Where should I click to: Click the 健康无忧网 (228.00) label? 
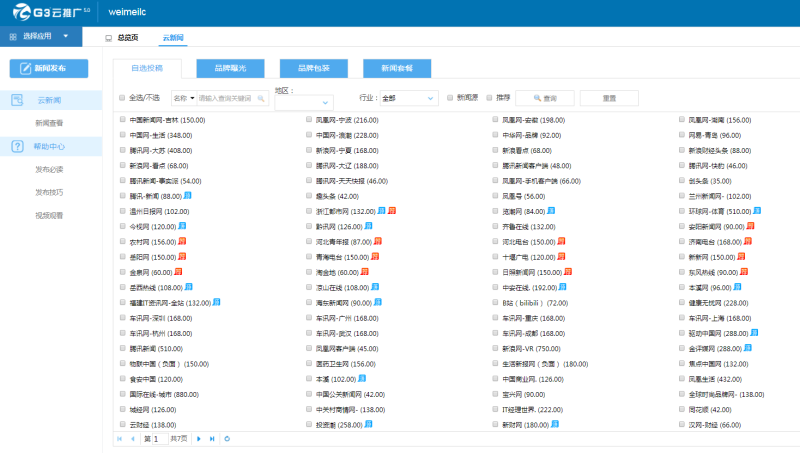(718, 303)
